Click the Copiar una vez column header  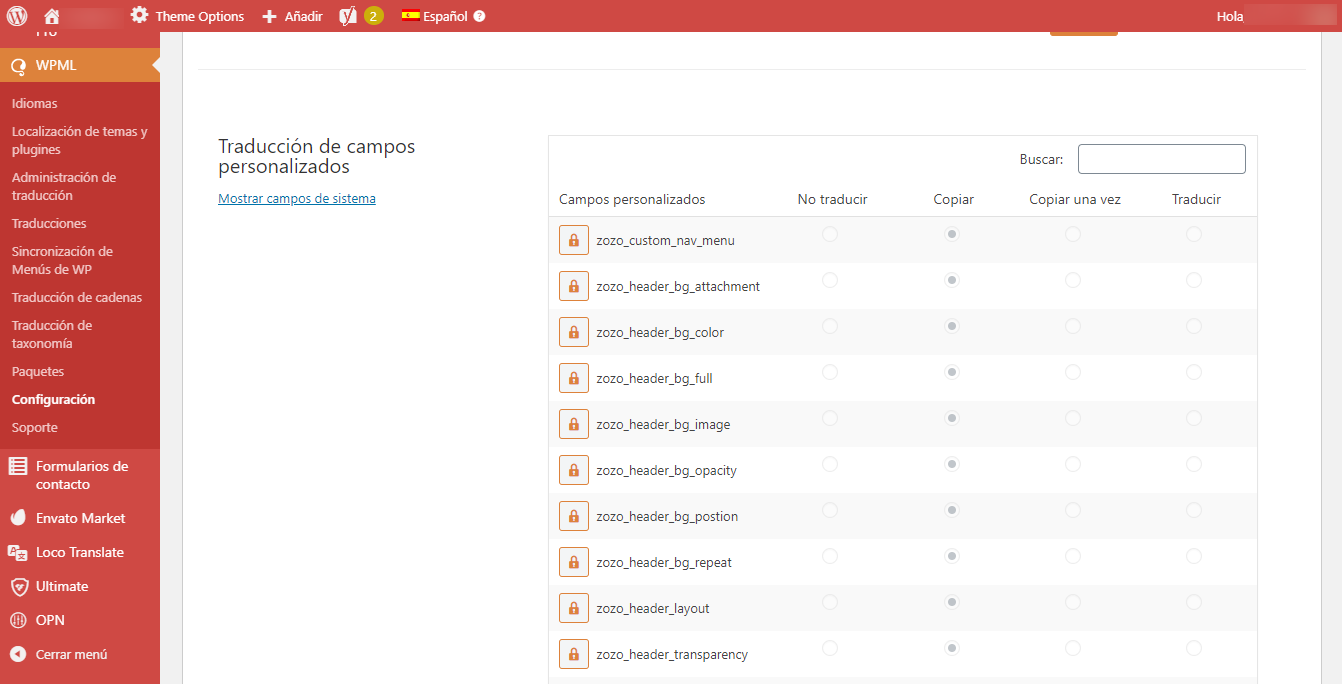pyautogui.click(x=1075, y=199)
